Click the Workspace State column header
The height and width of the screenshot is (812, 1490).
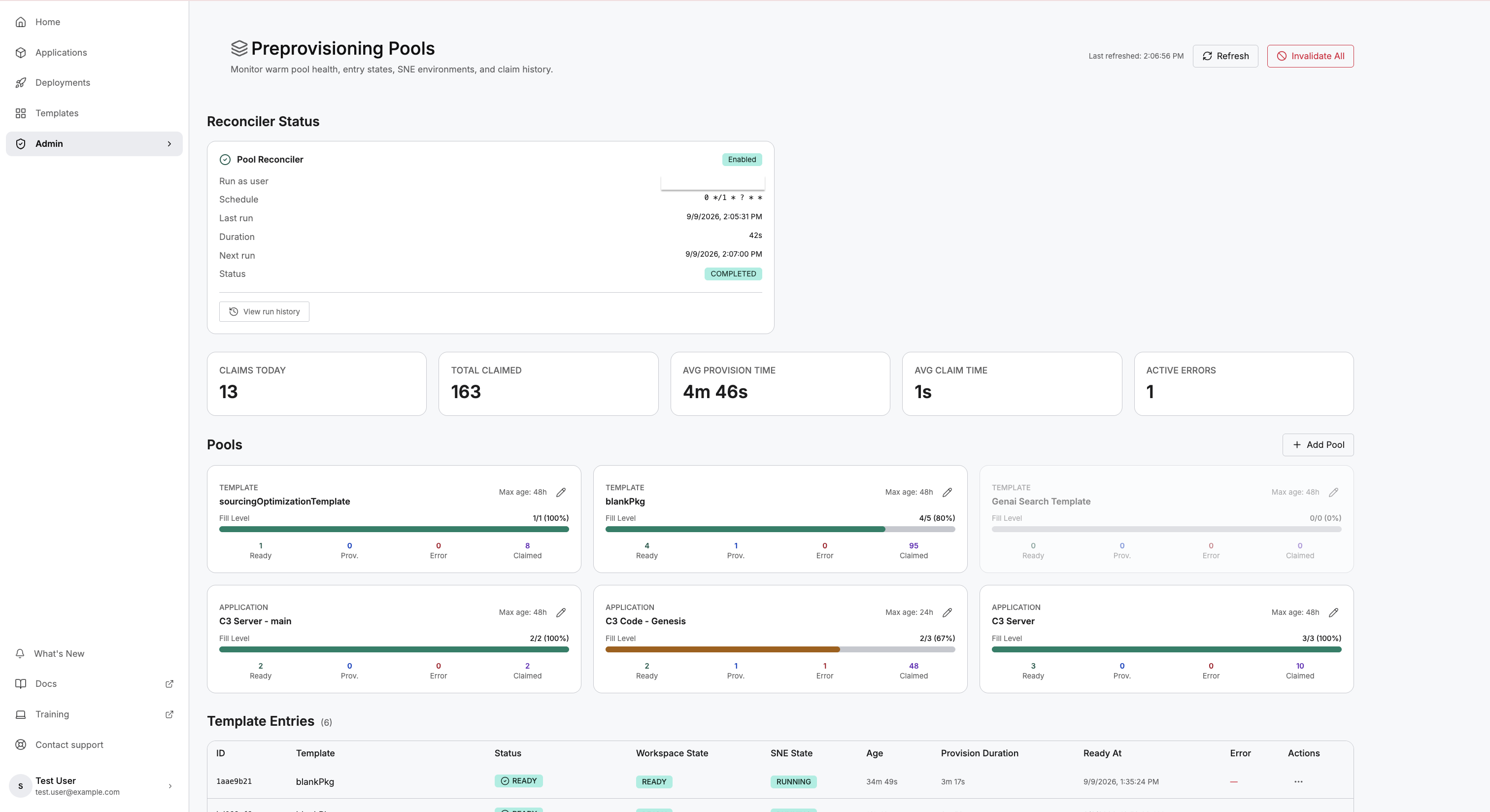[672, 753]
